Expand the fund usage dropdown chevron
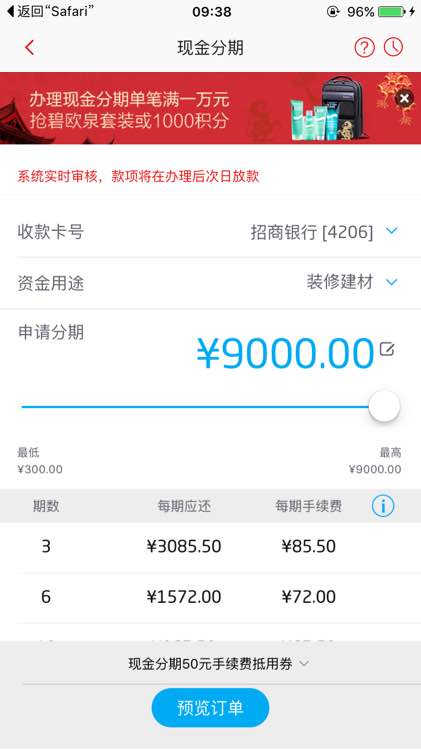 coord(392,282)
